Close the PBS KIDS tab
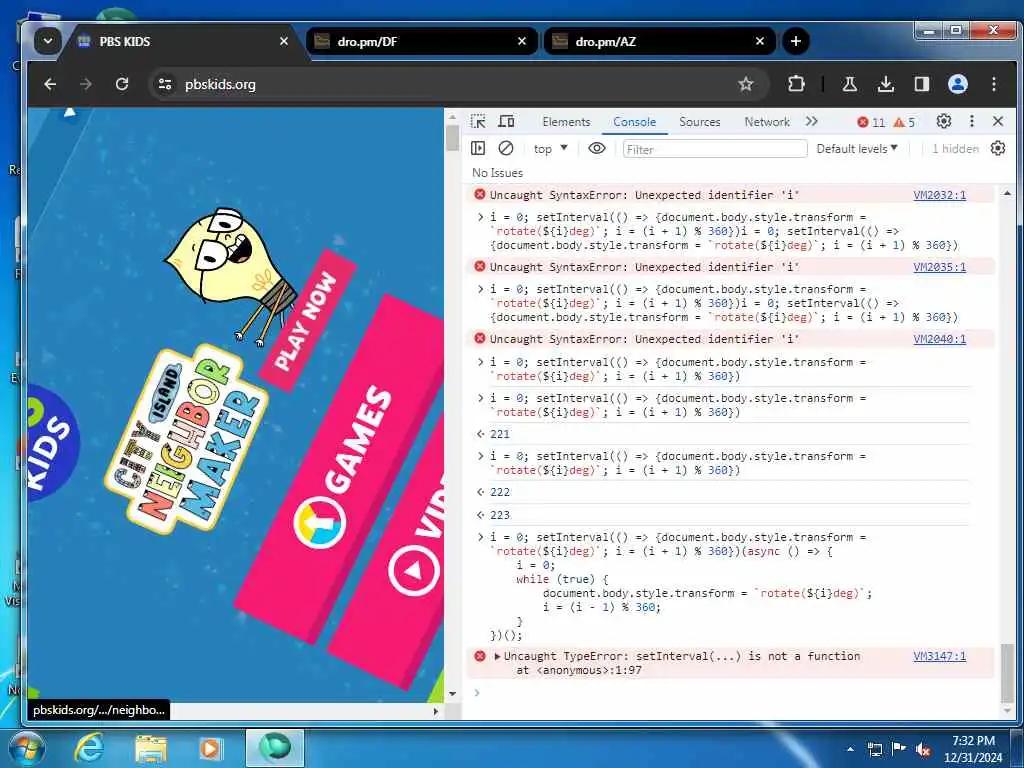 coord(283,41)
